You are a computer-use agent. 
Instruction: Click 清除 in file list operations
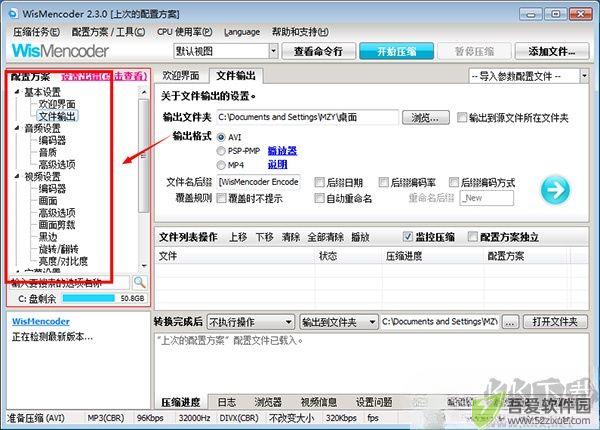[291, 237]
